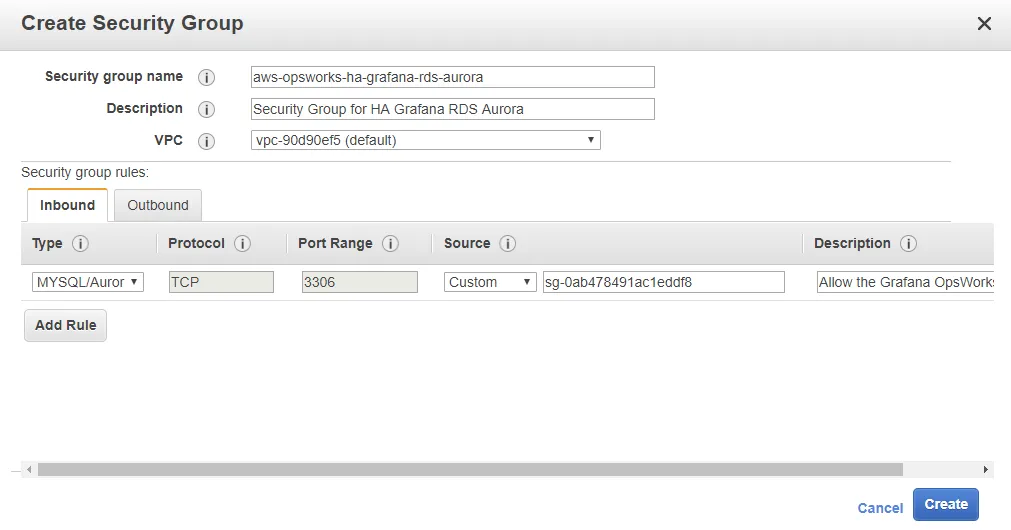This screenshot has height=530, width=1011.
Task: Cancel the security group creation
Action: tap(880, 508)
